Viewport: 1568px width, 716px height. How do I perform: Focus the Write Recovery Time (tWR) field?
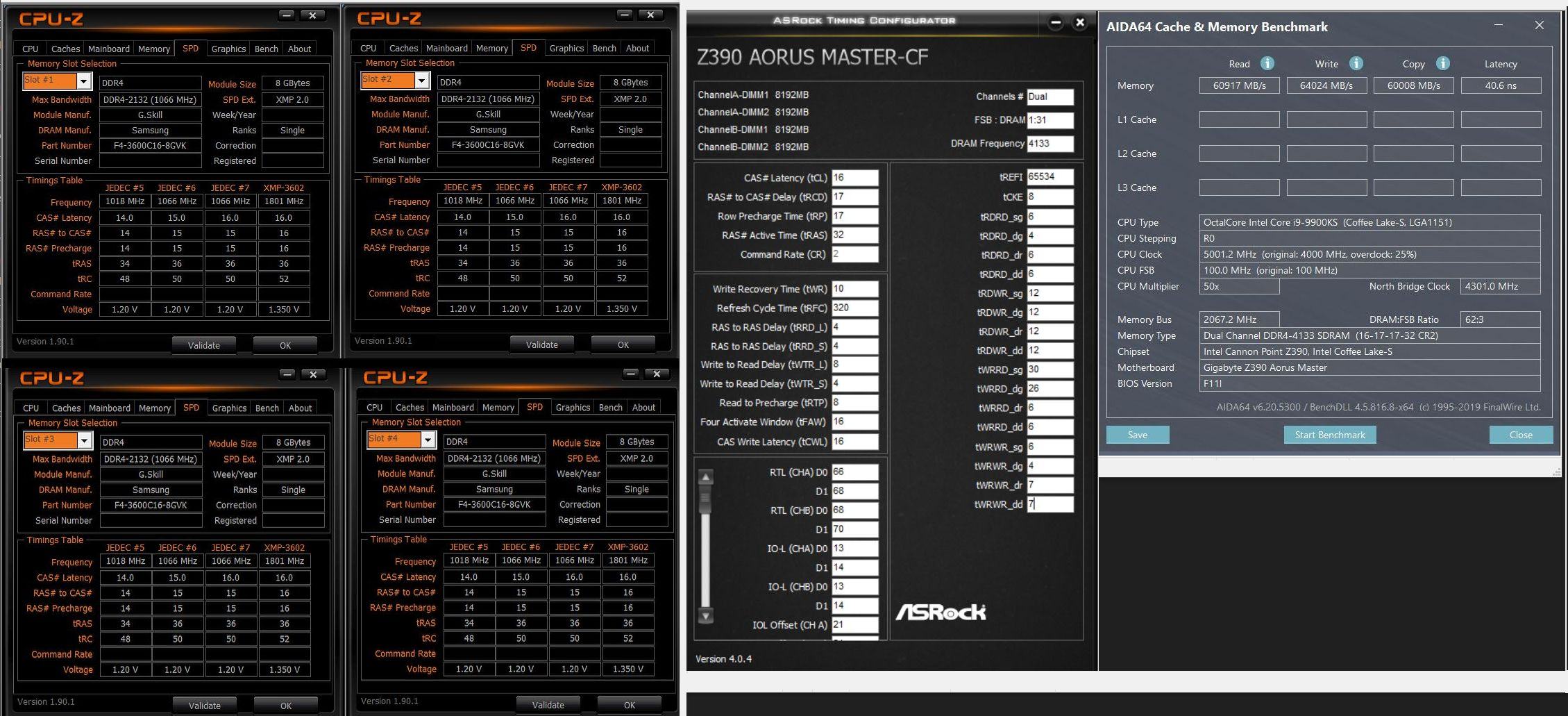(854, 289)
